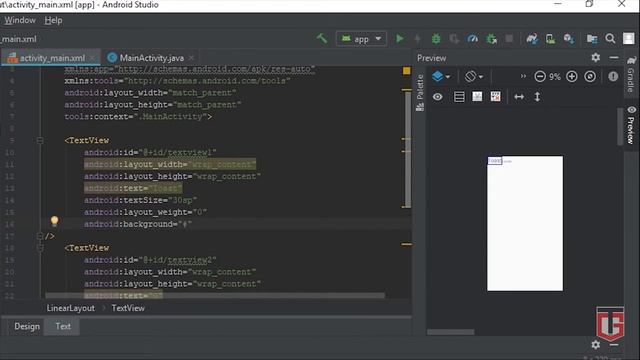Open the orientation for preview dropdown
Screen dimensions: 640x360
pos(474,76)
